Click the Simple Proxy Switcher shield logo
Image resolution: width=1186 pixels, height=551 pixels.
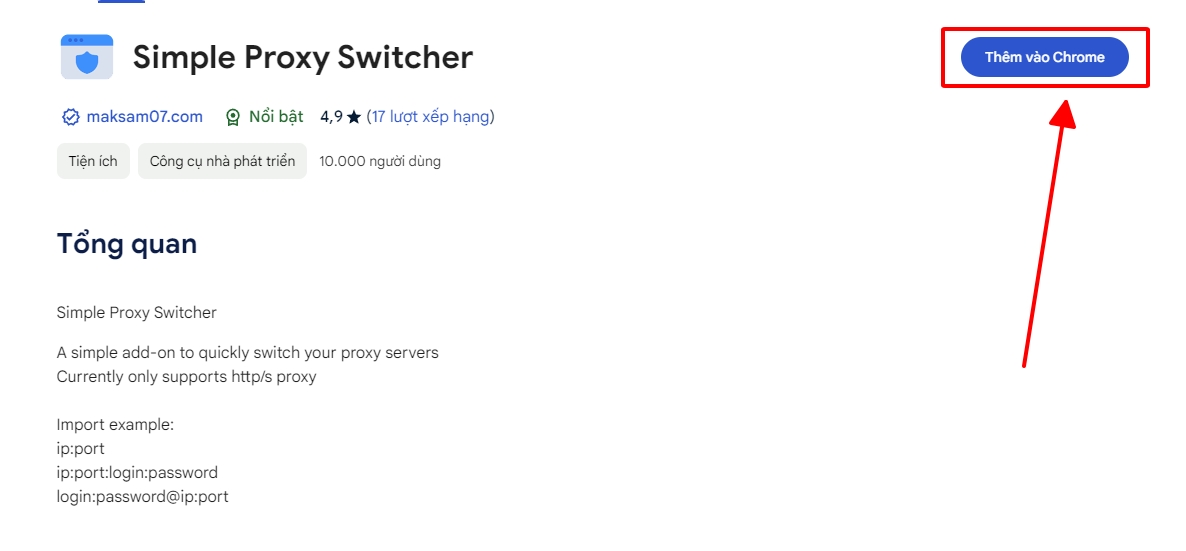(87, 57)
